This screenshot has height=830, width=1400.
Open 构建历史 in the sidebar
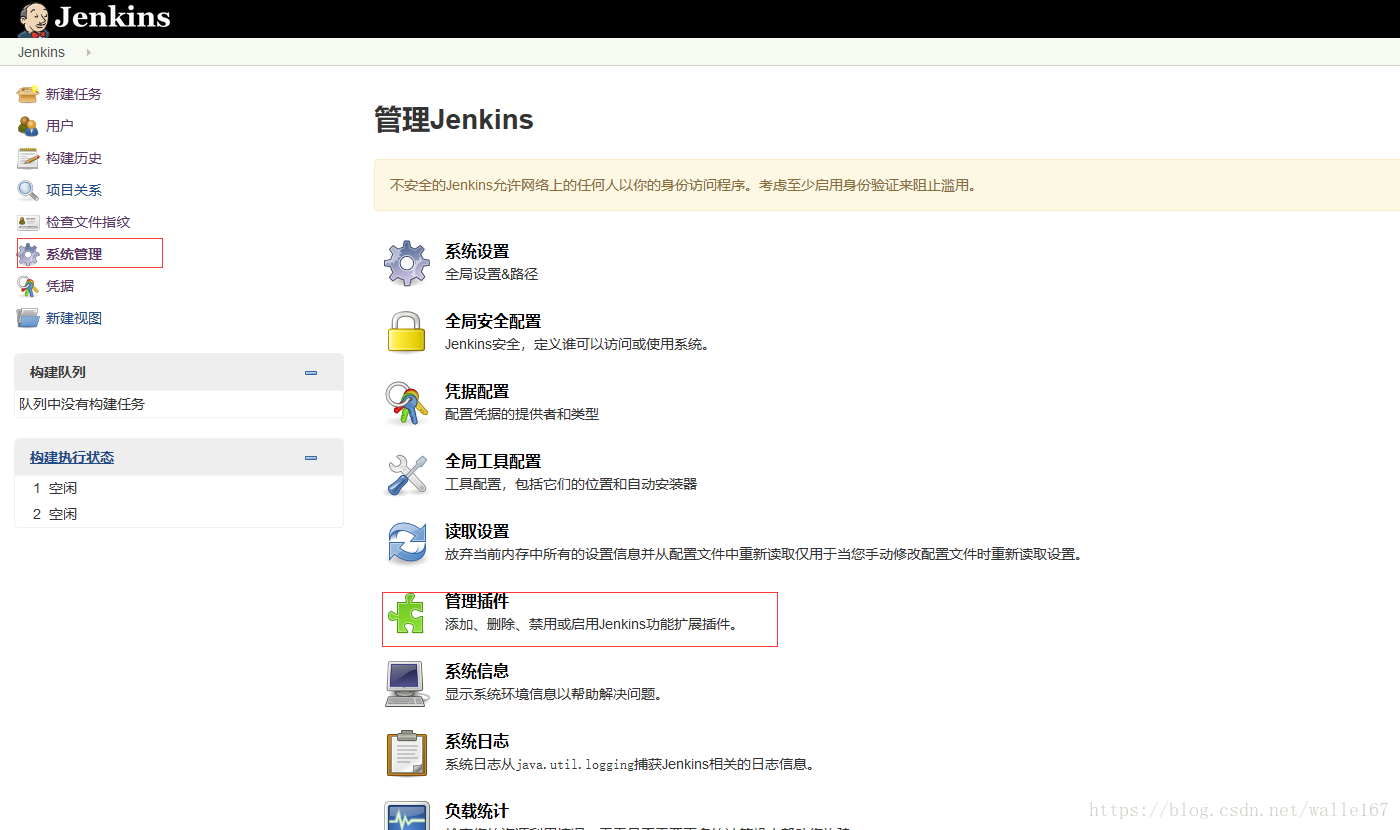click(74, 158)
